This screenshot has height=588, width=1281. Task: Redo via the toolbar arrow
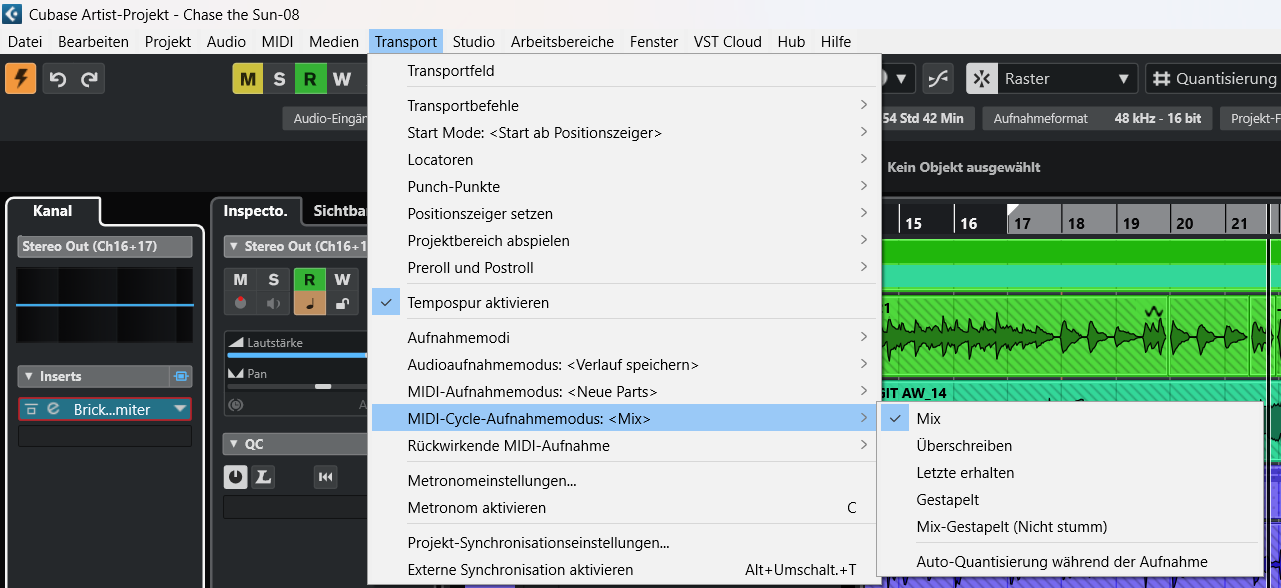click(90, 79)
